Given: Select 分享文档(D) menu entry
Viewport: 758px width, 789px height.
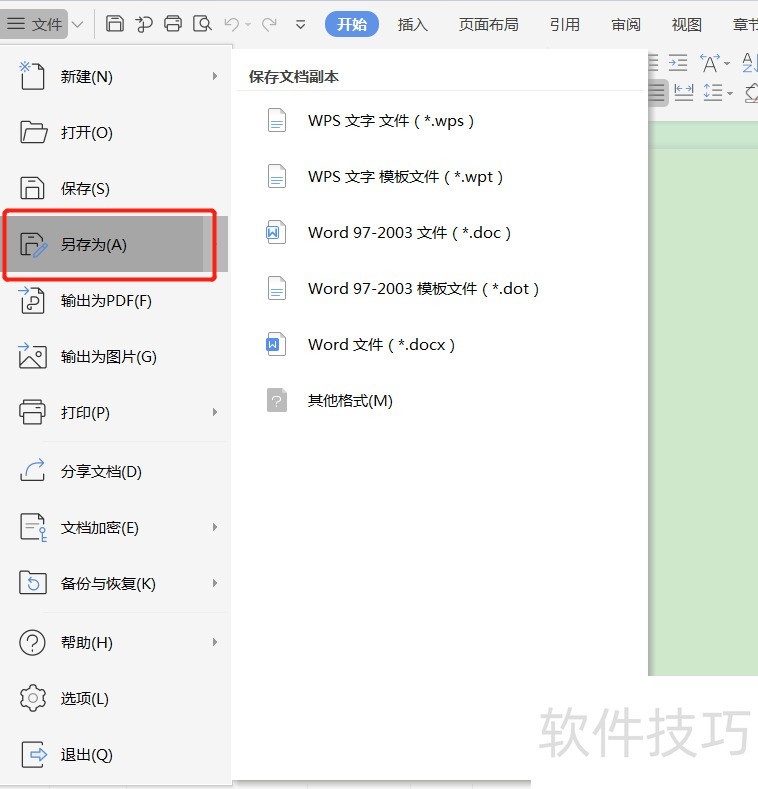Looking at the screenshot, I should 116,471.
